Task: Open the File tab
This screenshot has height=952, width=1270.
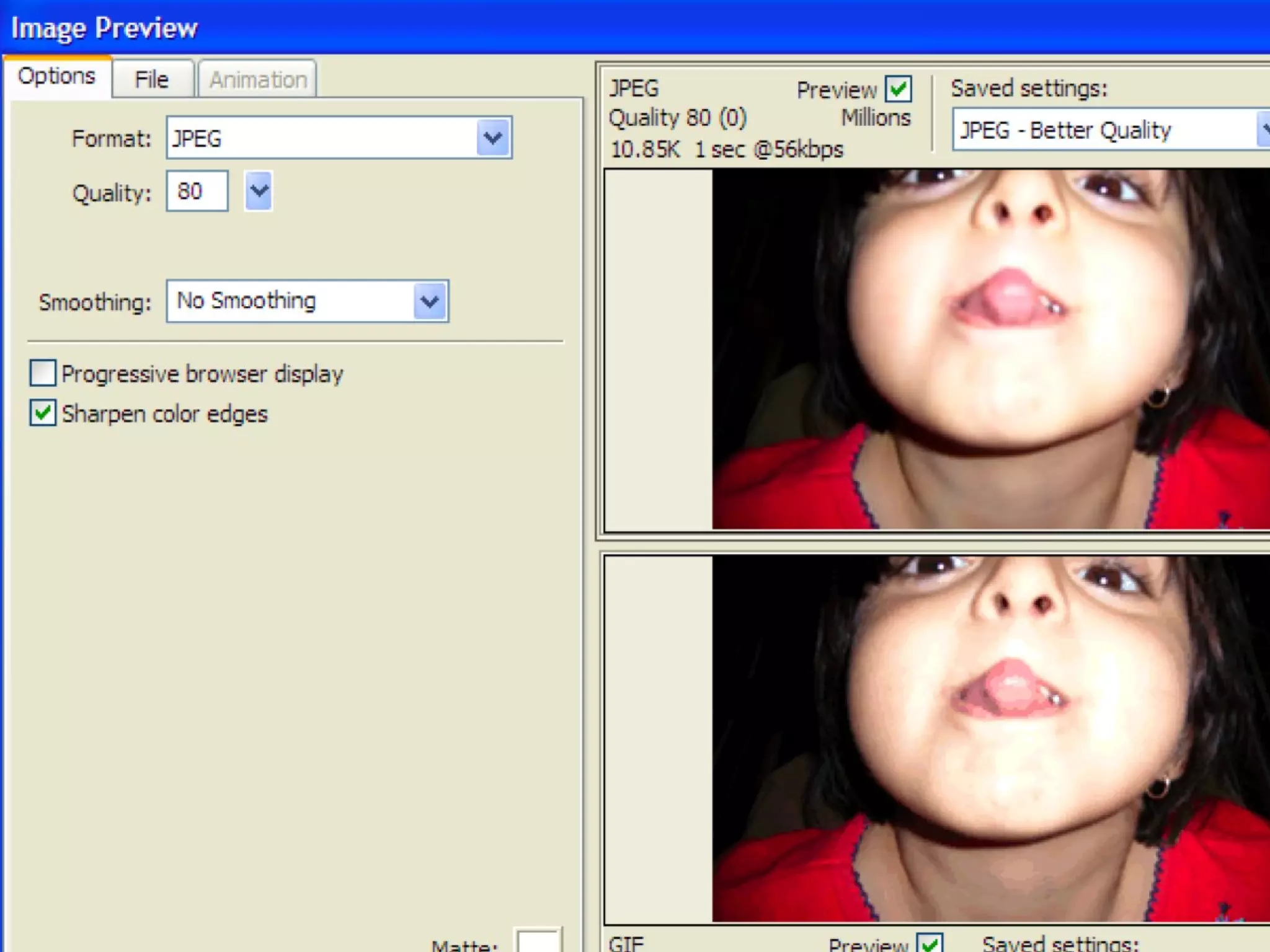Action: tap(152, 80)
